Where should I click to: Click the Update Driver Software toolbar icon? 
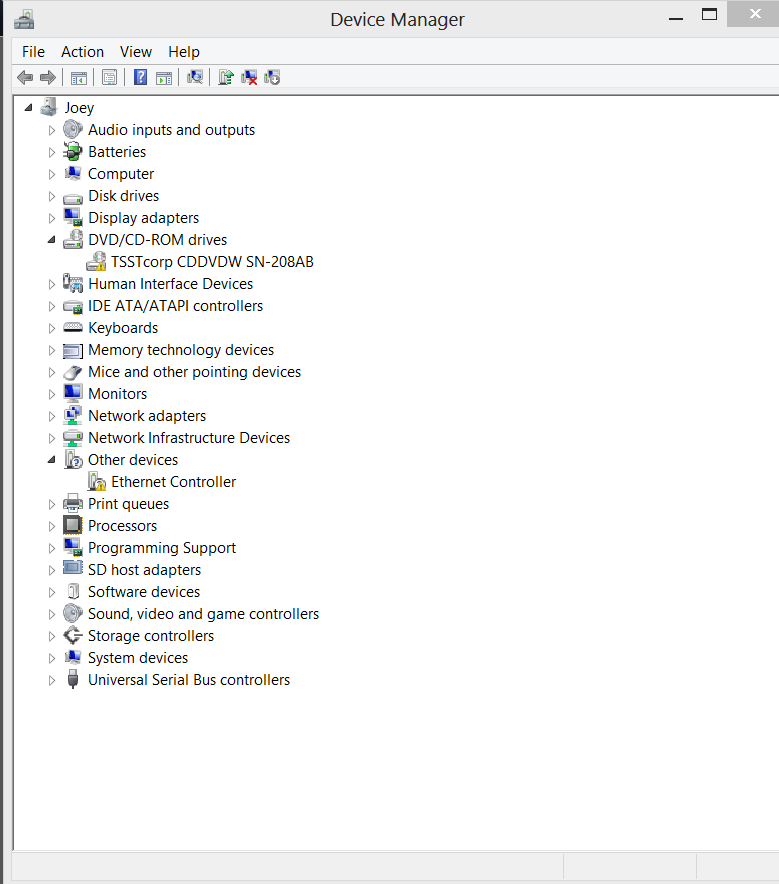pos(225,77)
